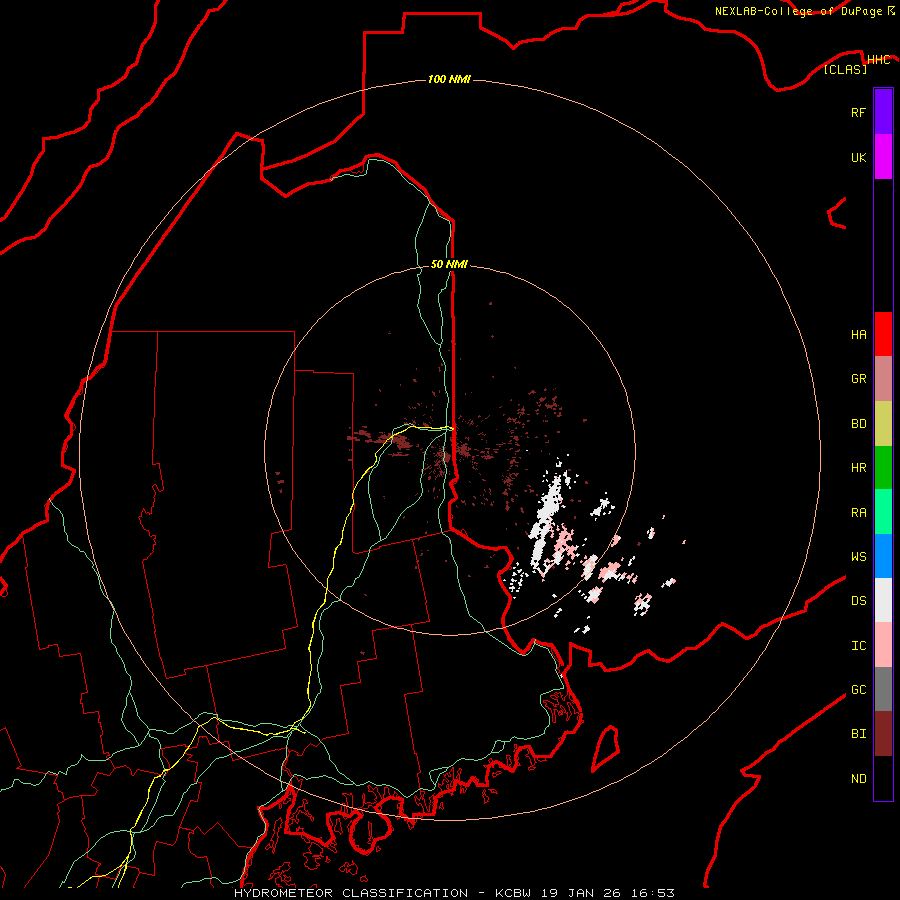Click the "ND" legend label
Image resolution: width=900 pixels, height=900 pixels.
pyautogui.click(x=858, y=779)
